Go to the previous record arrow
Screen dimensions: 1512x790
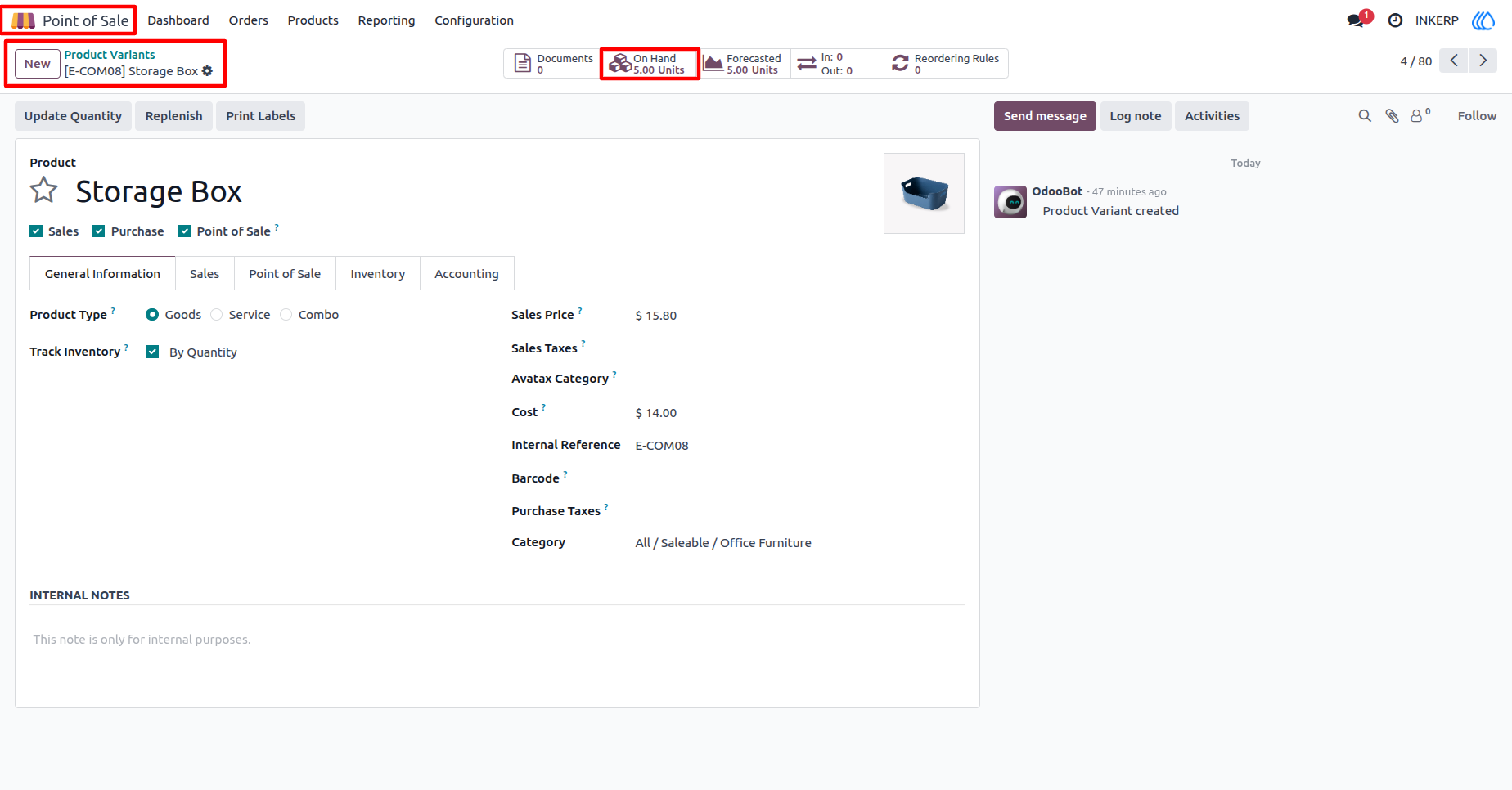click(x=1453, y=61)
